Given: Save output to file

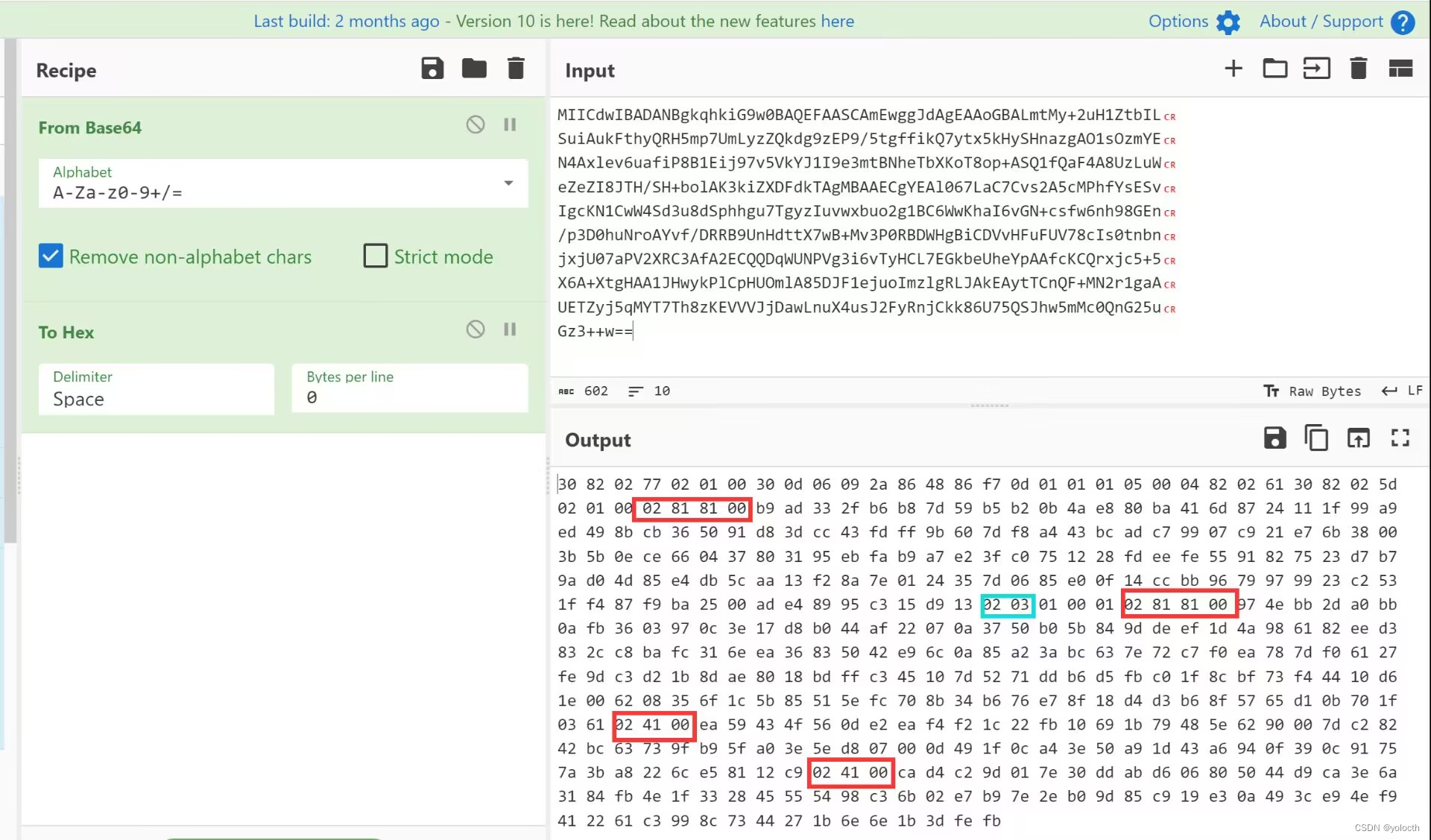Looking at the screenshot, I should click(x=1275, y=438).
